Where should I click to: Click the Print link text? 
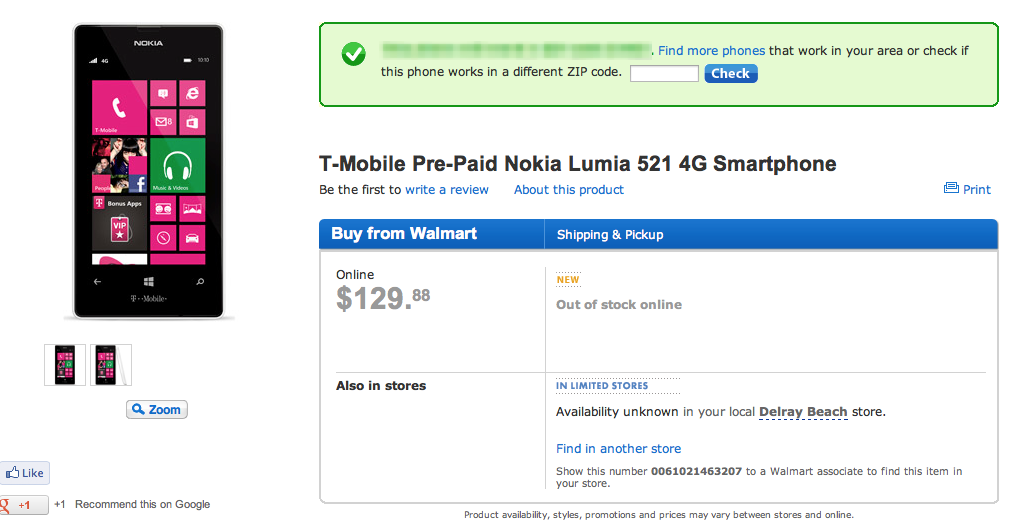[977, 189]
